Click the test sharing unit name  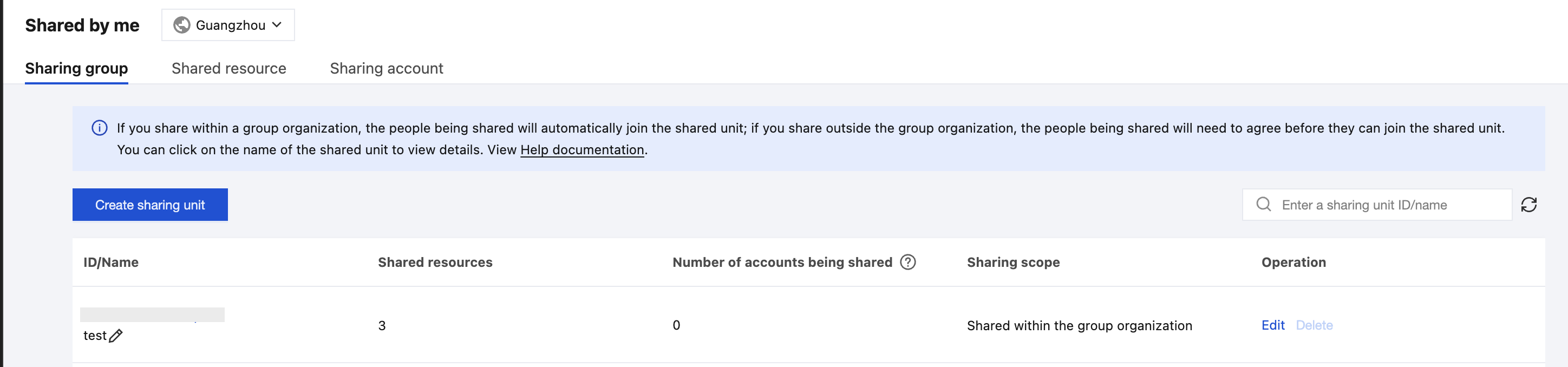[95, 336]
